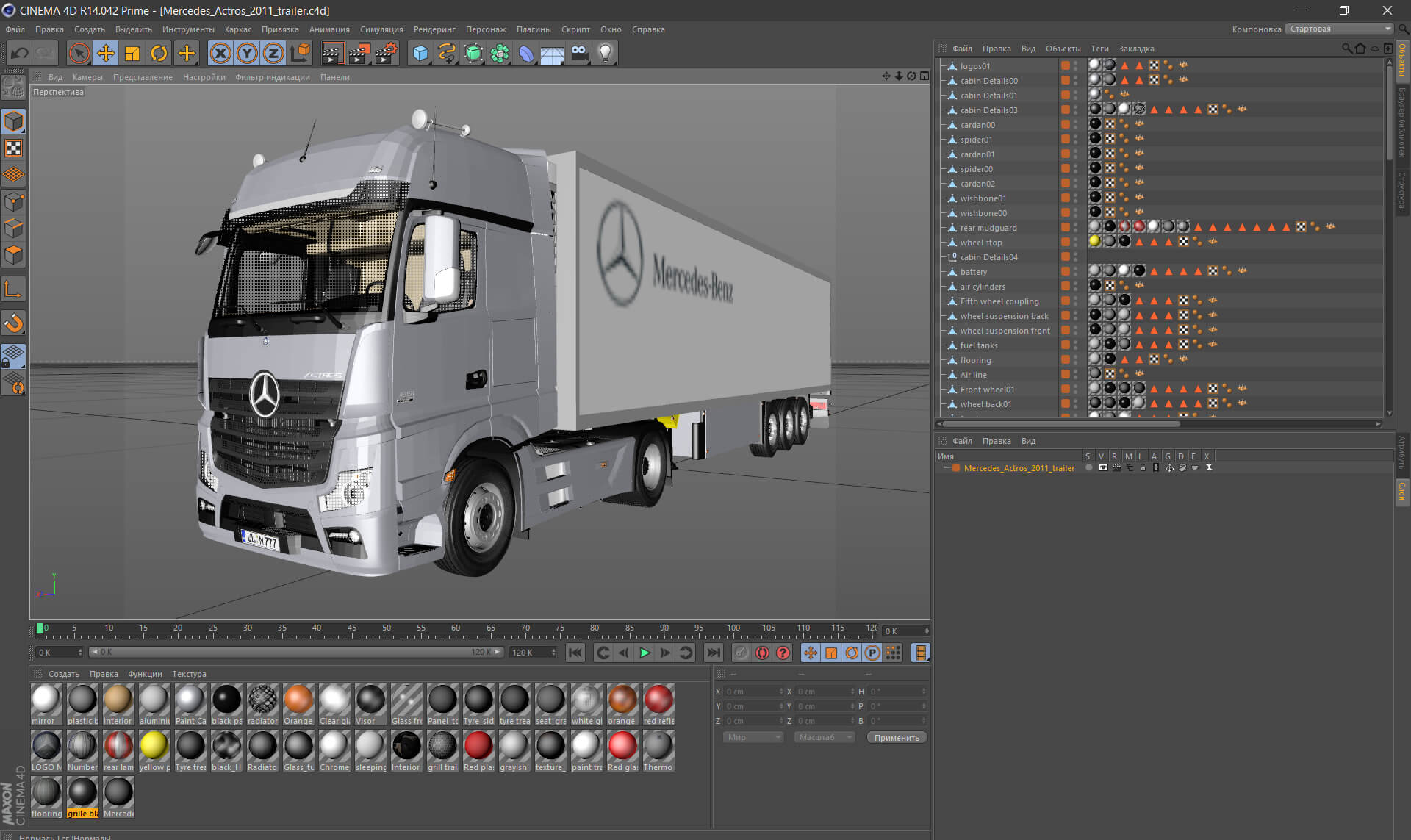Viewport: 1411px width, 840px height.
Task: Open material manager Текстура menu
Action: [189, 674]
